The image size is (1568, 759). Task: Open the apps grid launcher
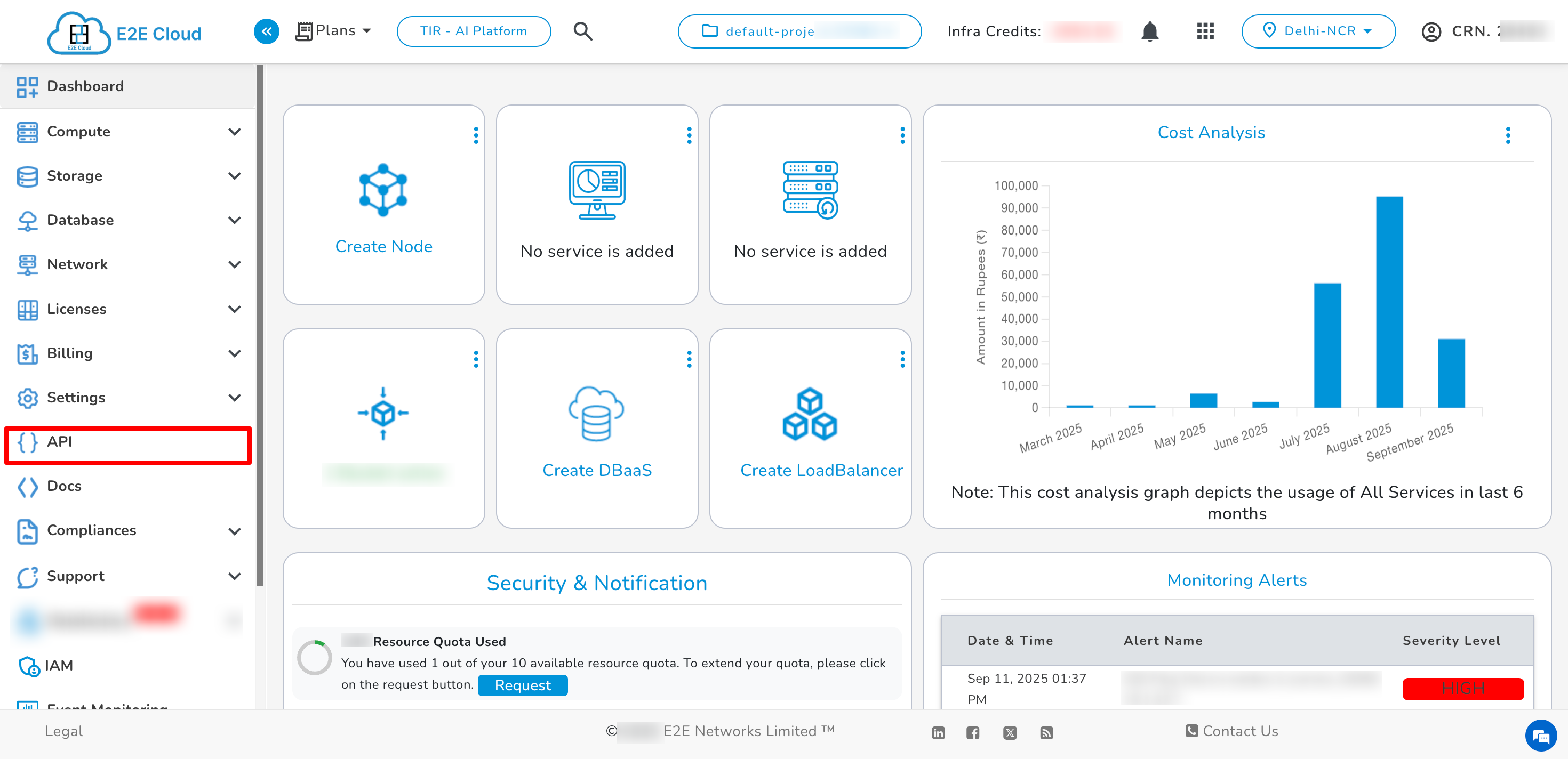[x=1205, y=31]
